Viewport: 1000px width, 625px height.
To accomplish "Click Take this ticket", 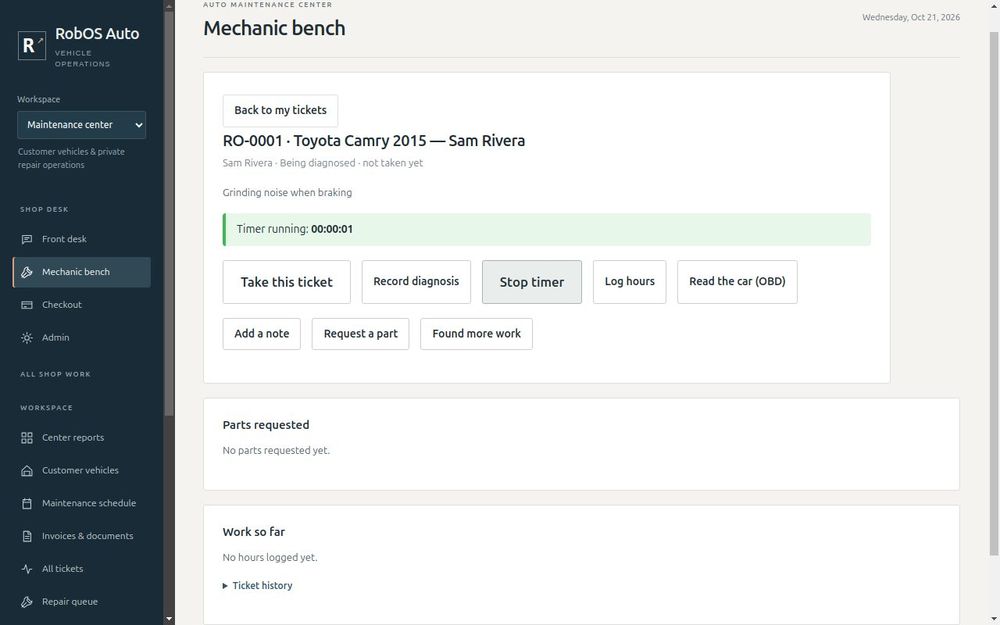I will coord(286,282).
